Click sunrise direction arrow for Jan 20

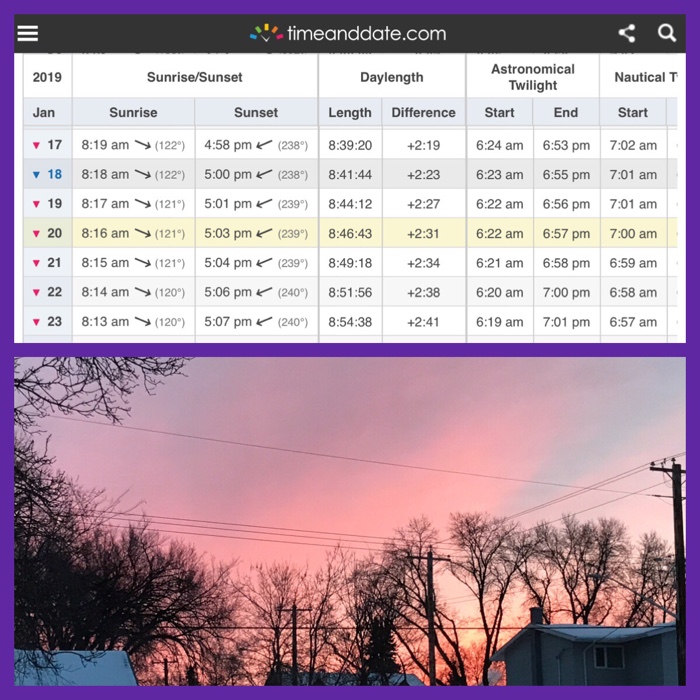(143, 234)
